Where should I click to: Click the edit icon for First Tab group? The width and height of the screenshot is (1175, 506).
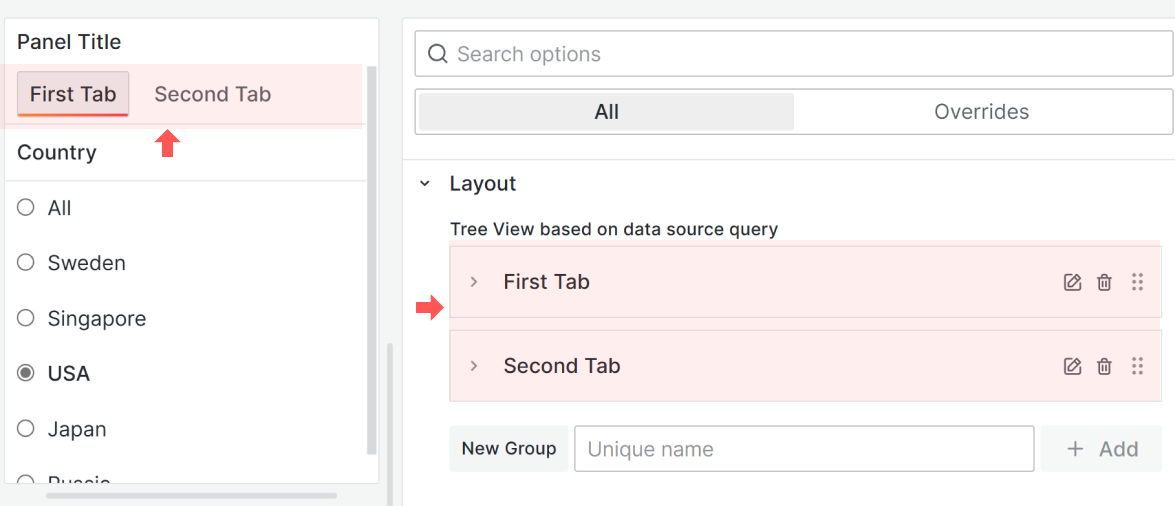1072,282
